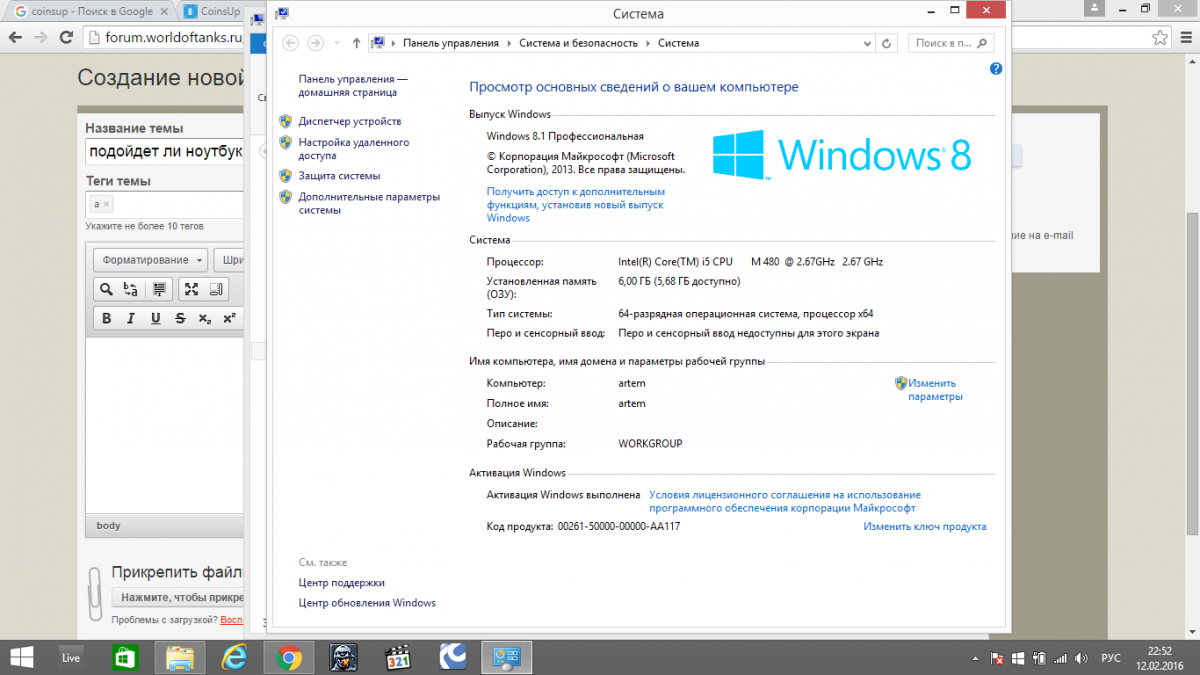Image resolution: width=1200 pixels, height=675 pixels.
Task: Switch to the coinsup Google search tab
Action: 85,11
